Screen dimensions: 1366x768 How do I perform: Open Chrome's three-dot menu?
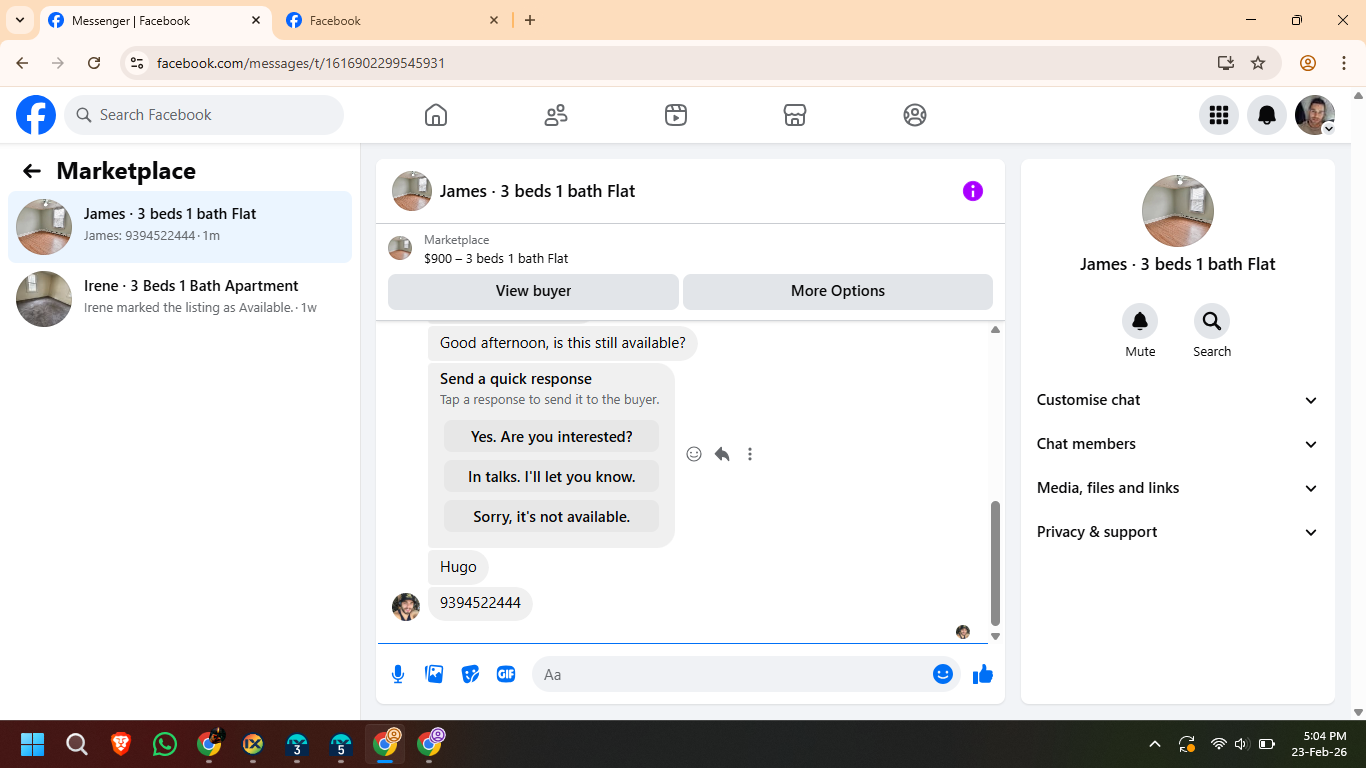1344,63
